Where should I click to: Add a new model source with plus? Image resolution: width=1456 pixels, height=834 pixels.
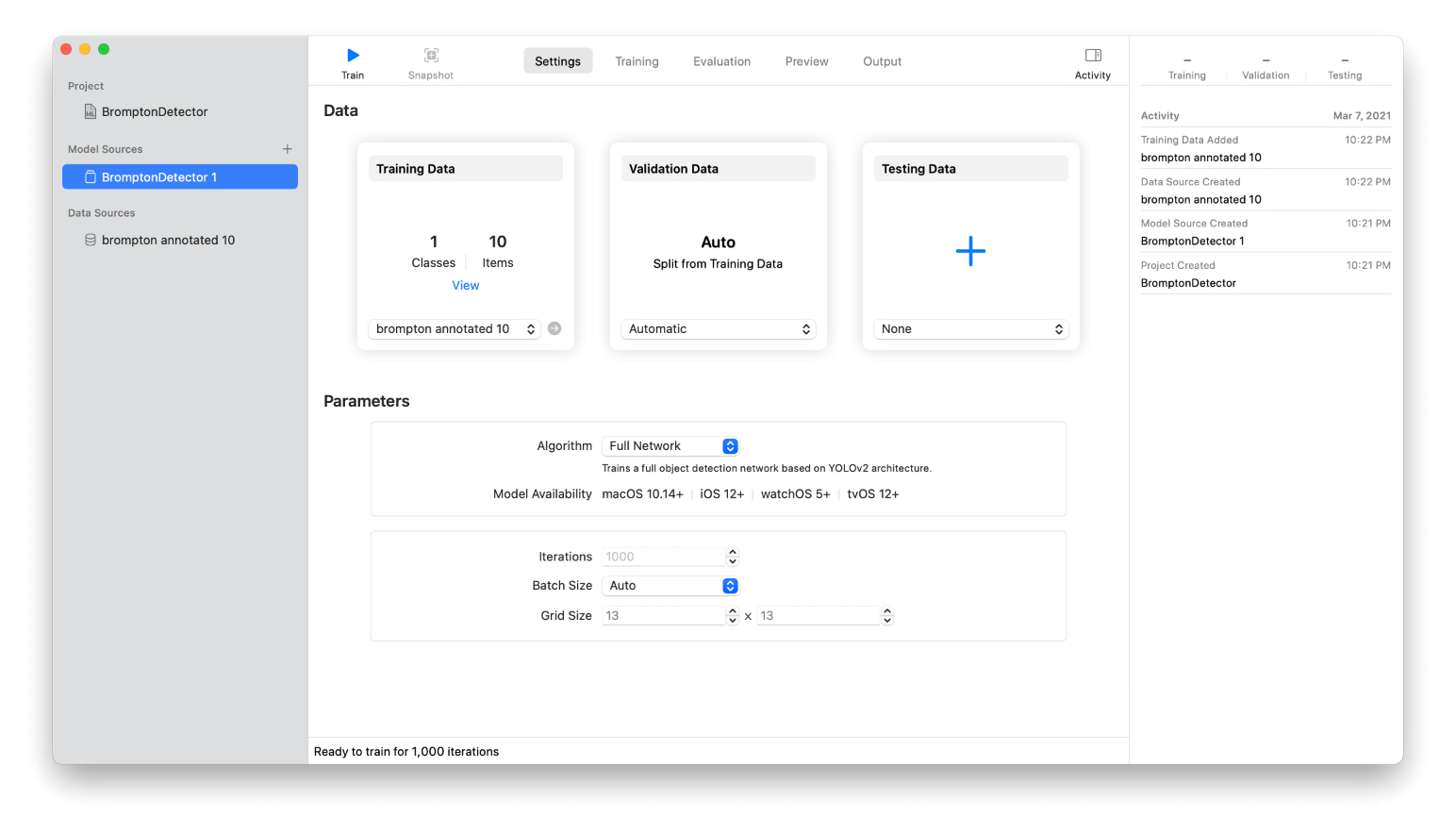tap(288, 149)
